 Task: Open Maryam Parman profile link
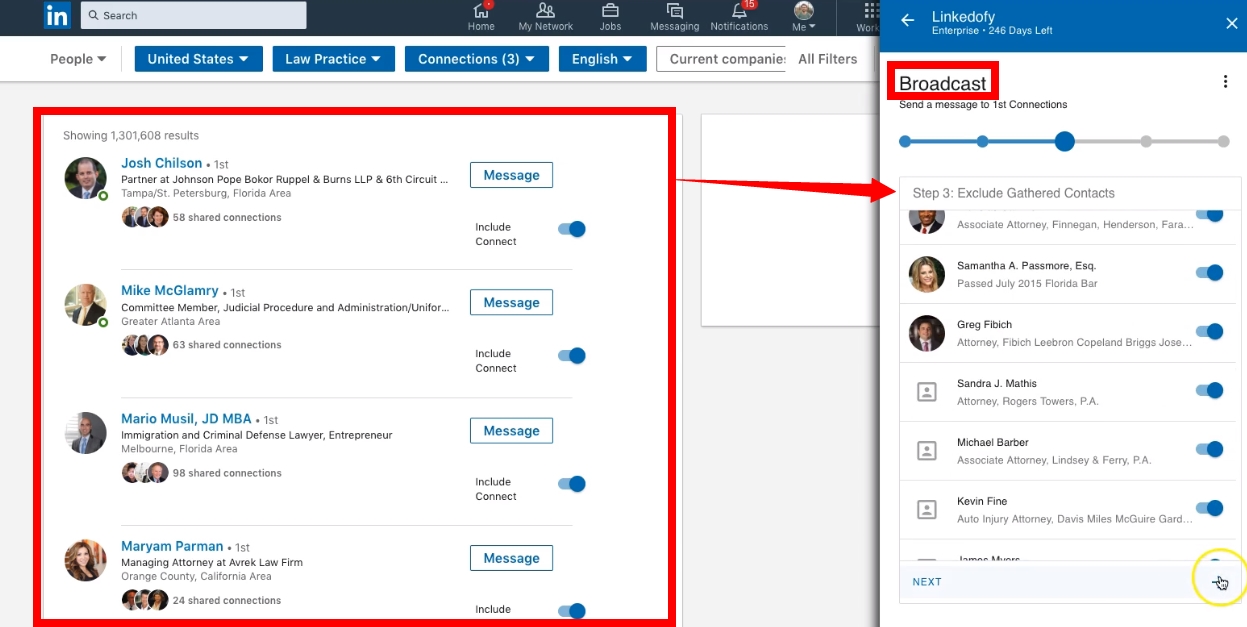pos(172,546)
